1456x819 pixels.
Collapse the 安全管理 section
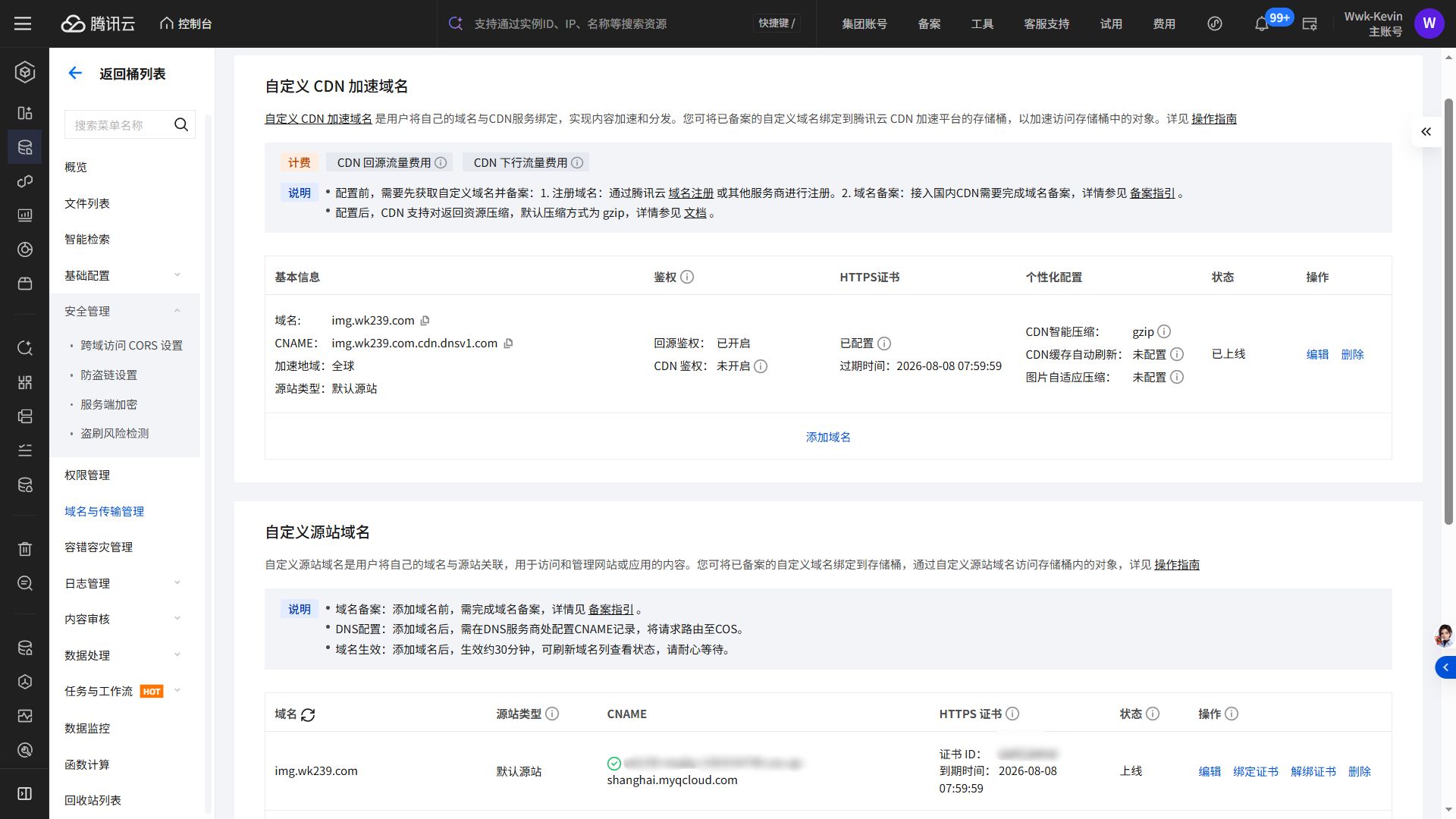pyautogui.click(x=124, y=311)
